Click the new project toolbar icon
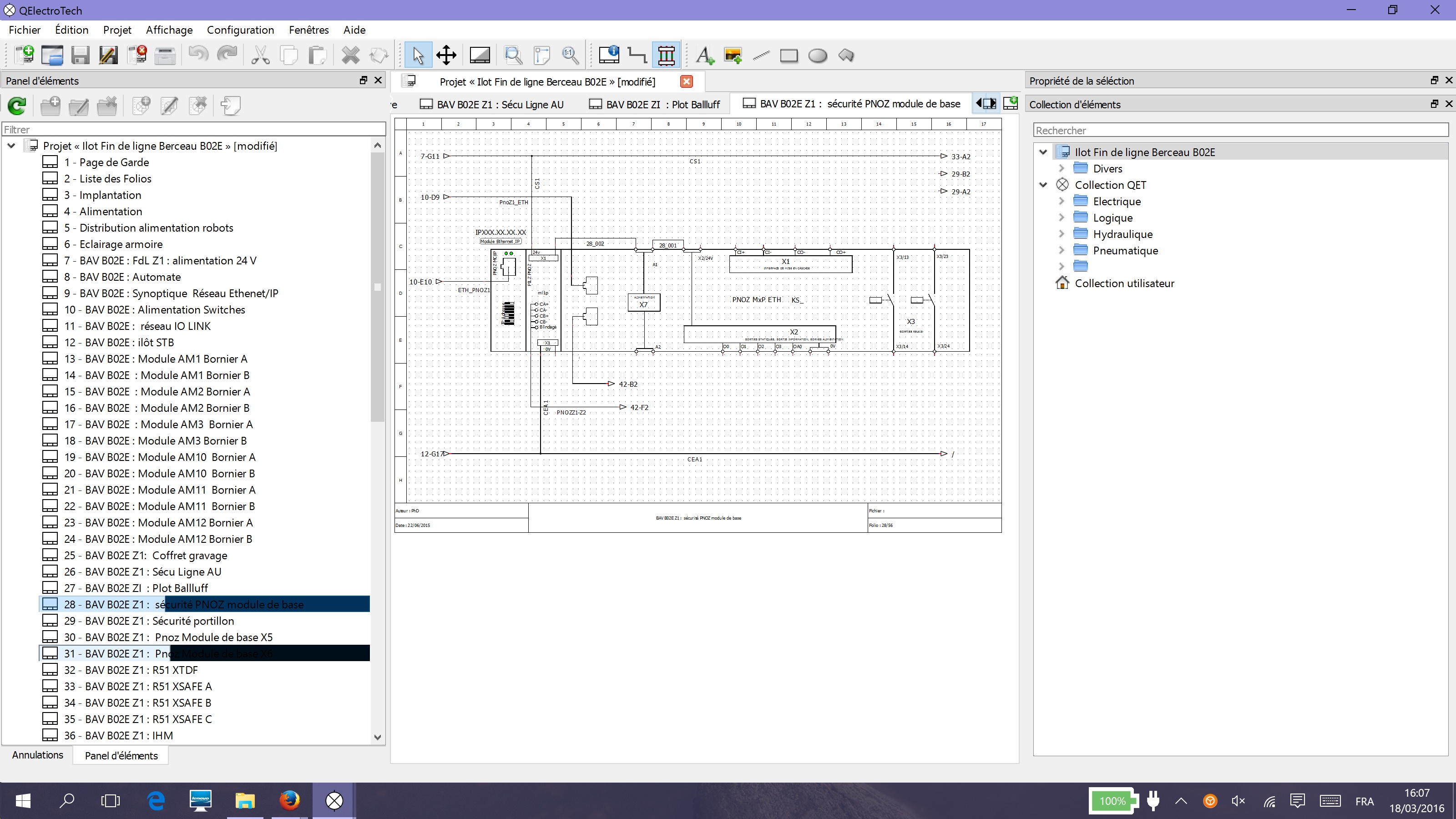1456x819 pixels. tap(24, 56)
